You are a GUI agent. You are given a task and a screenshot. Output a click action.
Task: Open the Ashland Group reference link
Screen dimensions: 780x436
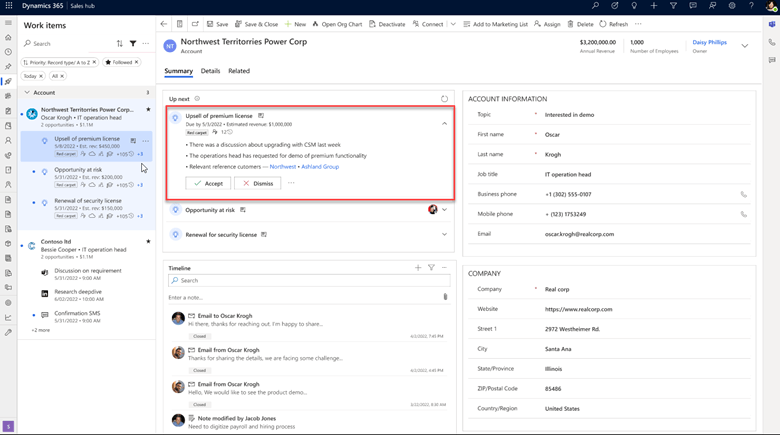[320, 167]
